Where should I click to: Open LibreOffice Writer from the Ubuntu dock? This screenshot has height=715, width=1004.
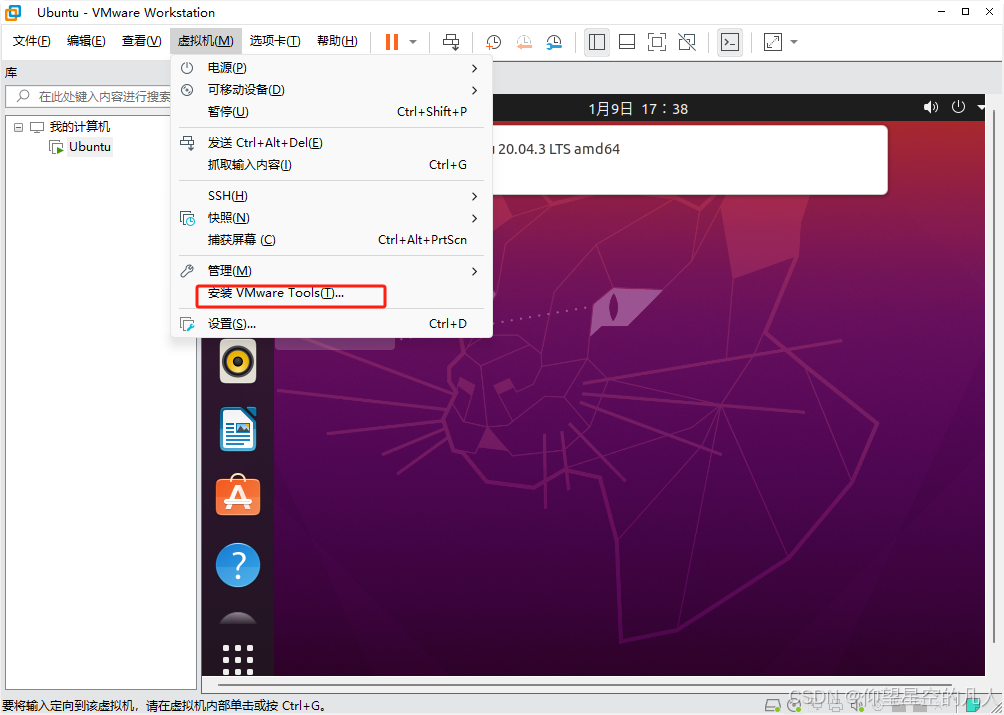[238, 429]
